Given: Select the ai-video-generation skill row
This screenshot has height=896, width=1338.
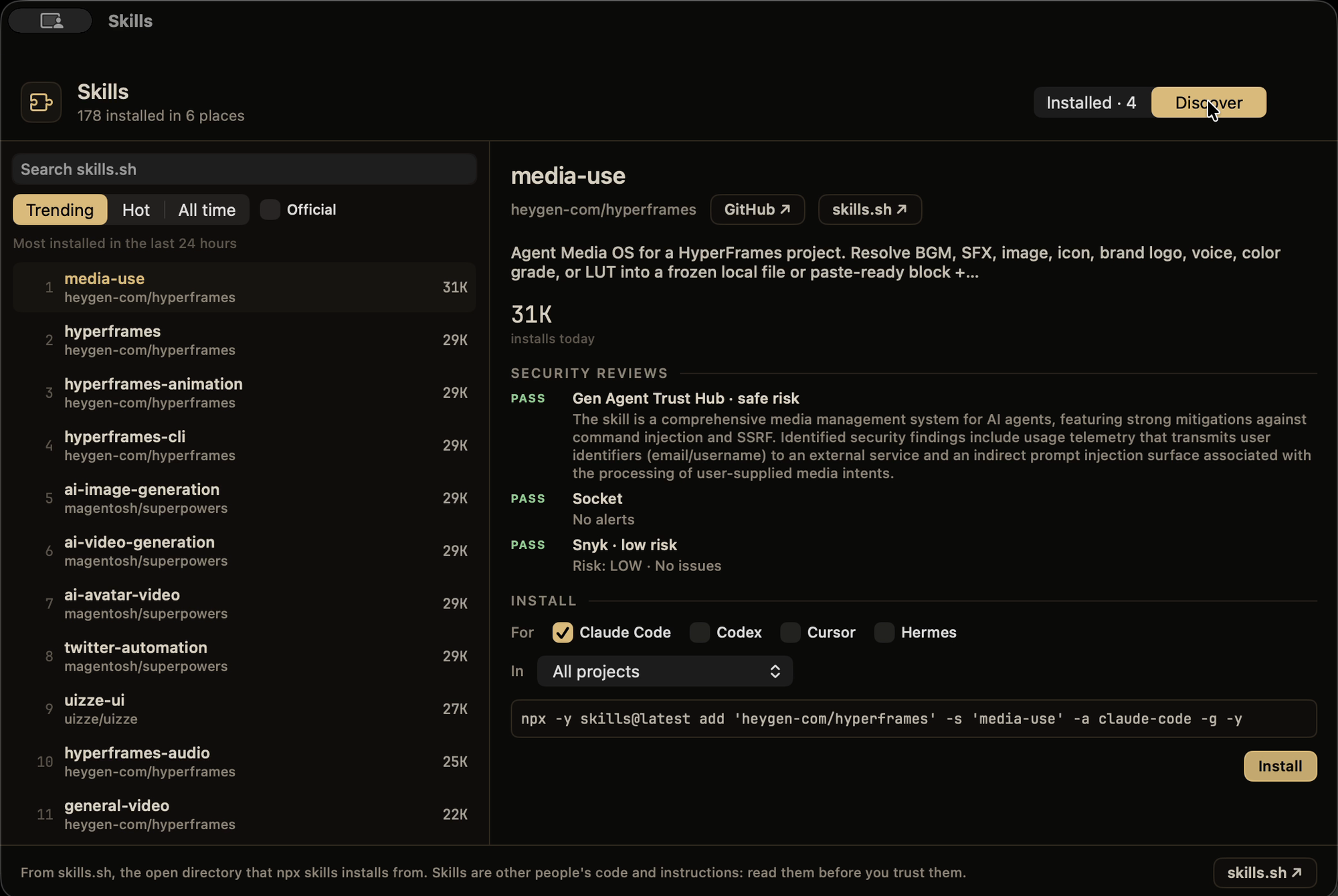Looking at the screenshot, I should (x=245, y=552).
